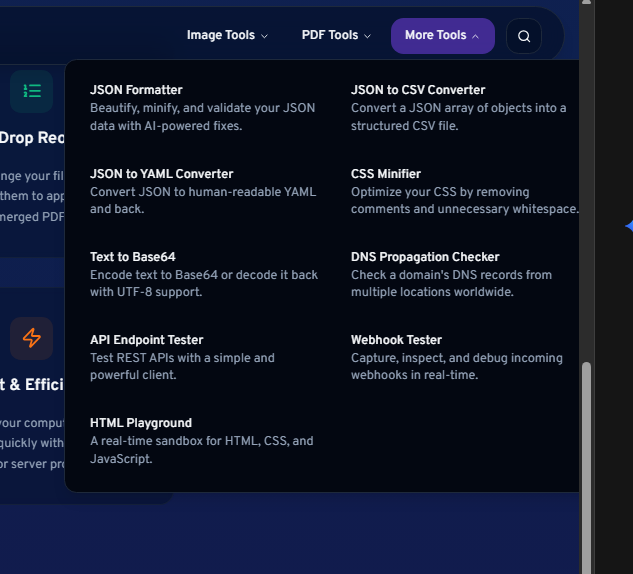This screenshot has width=633, height=574.
Task: Expand the PDF Tools dropdown
Action: click(x=336, y=36)
